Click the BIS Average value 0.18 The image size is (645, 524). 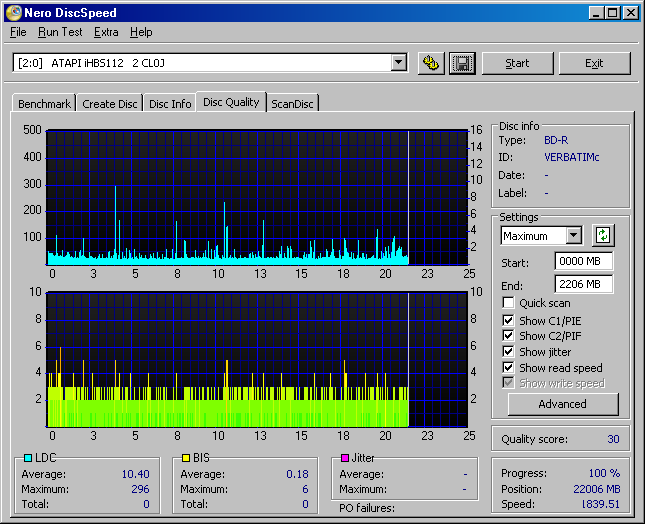tap(297, 474)
